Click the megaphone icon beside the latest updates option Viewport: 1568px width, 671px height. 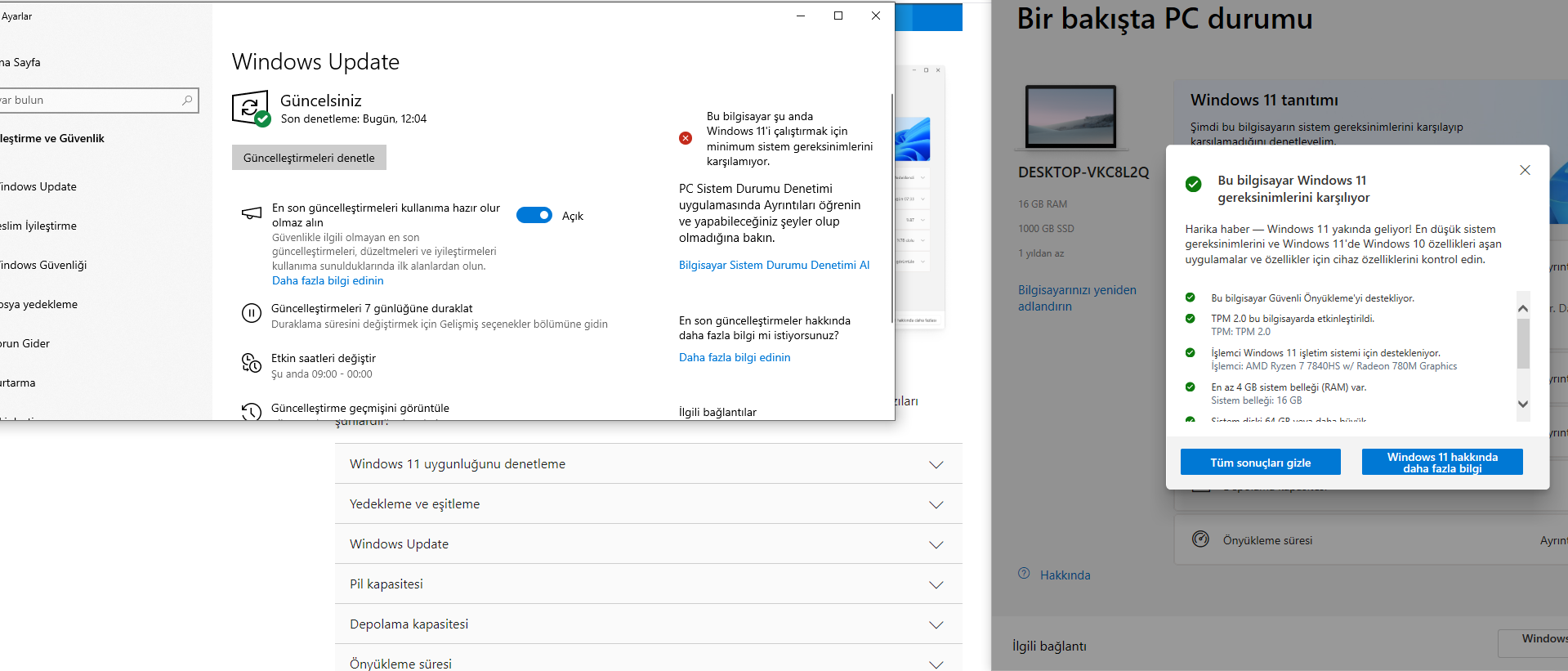point(252,213)
